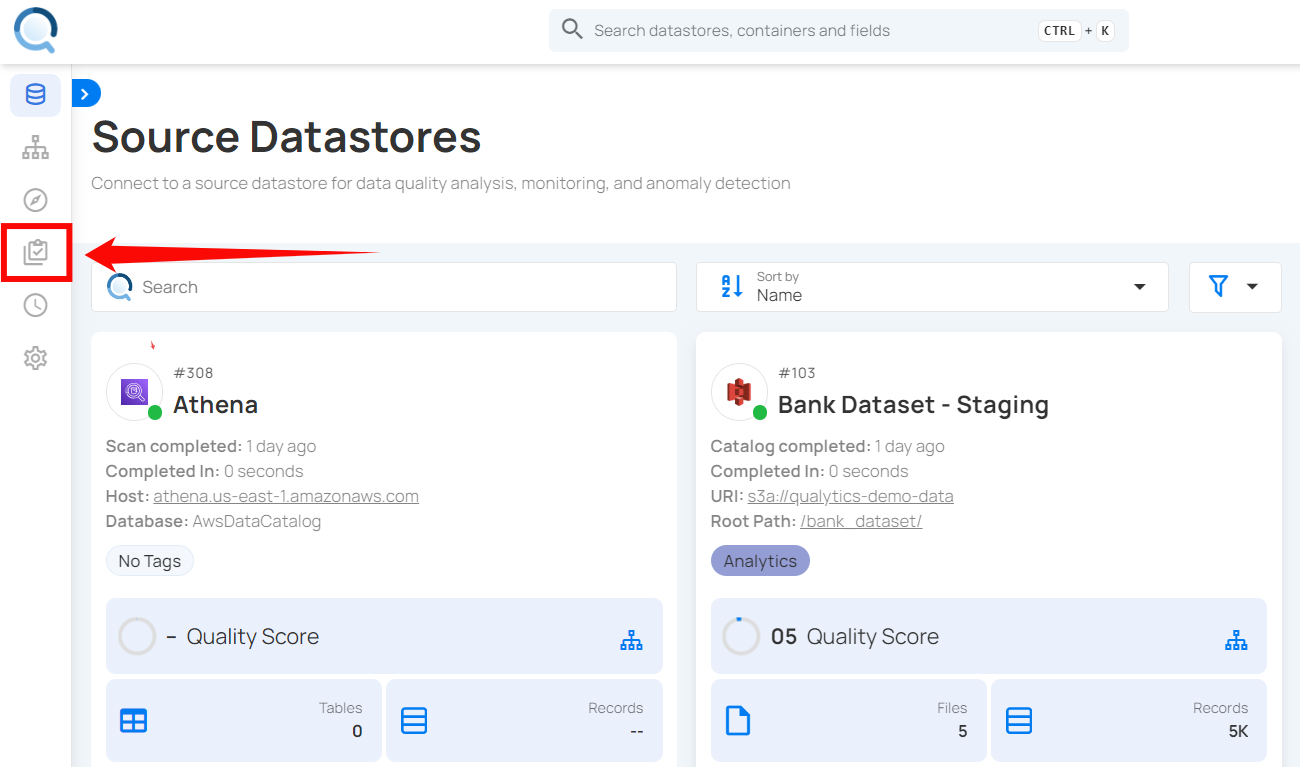Open the Sort by Name dropdown
This screenshot has height=767, width=1300.
coord(932,287)
